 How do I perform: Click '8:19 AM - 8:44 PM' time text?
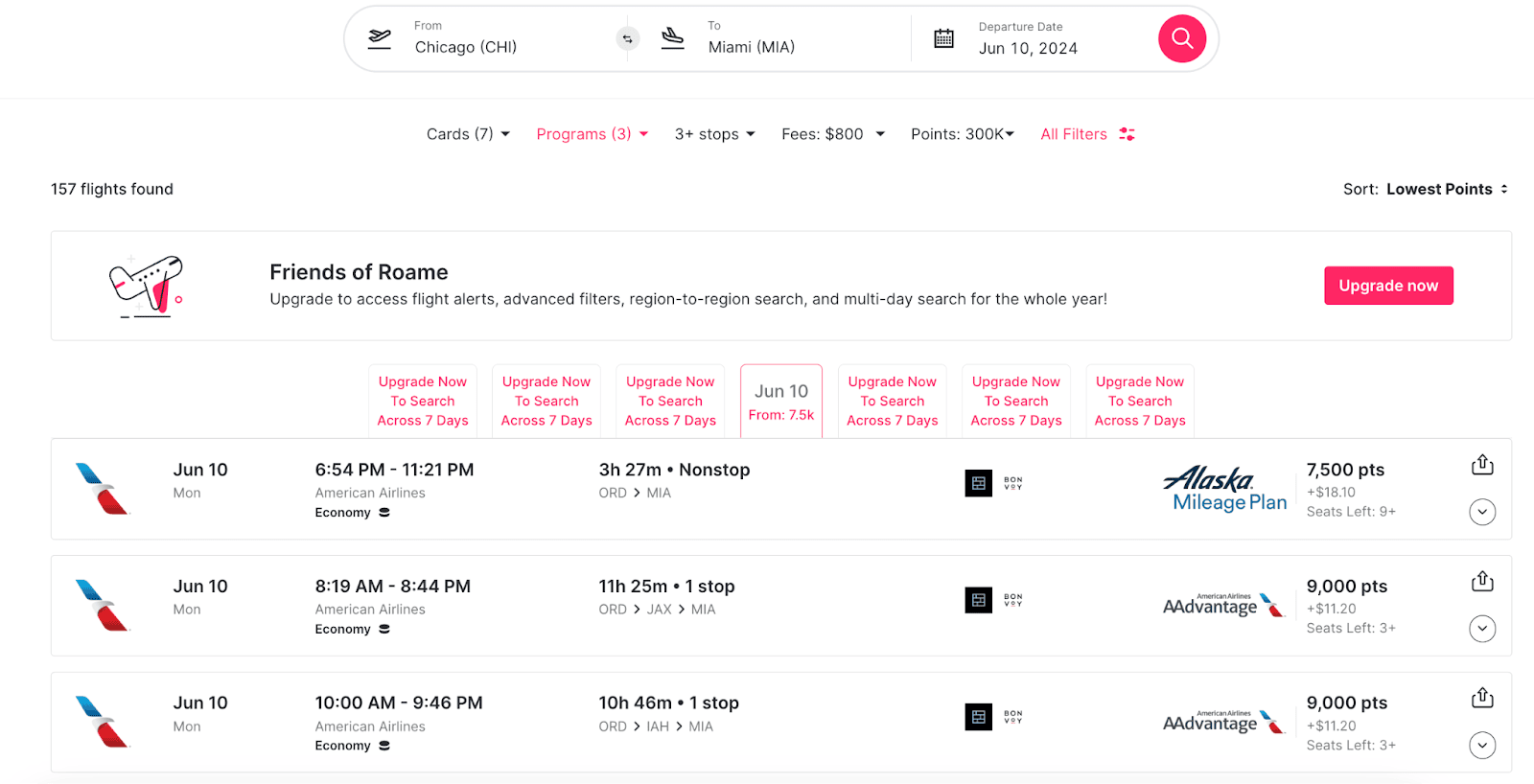(x=392, y=587)
